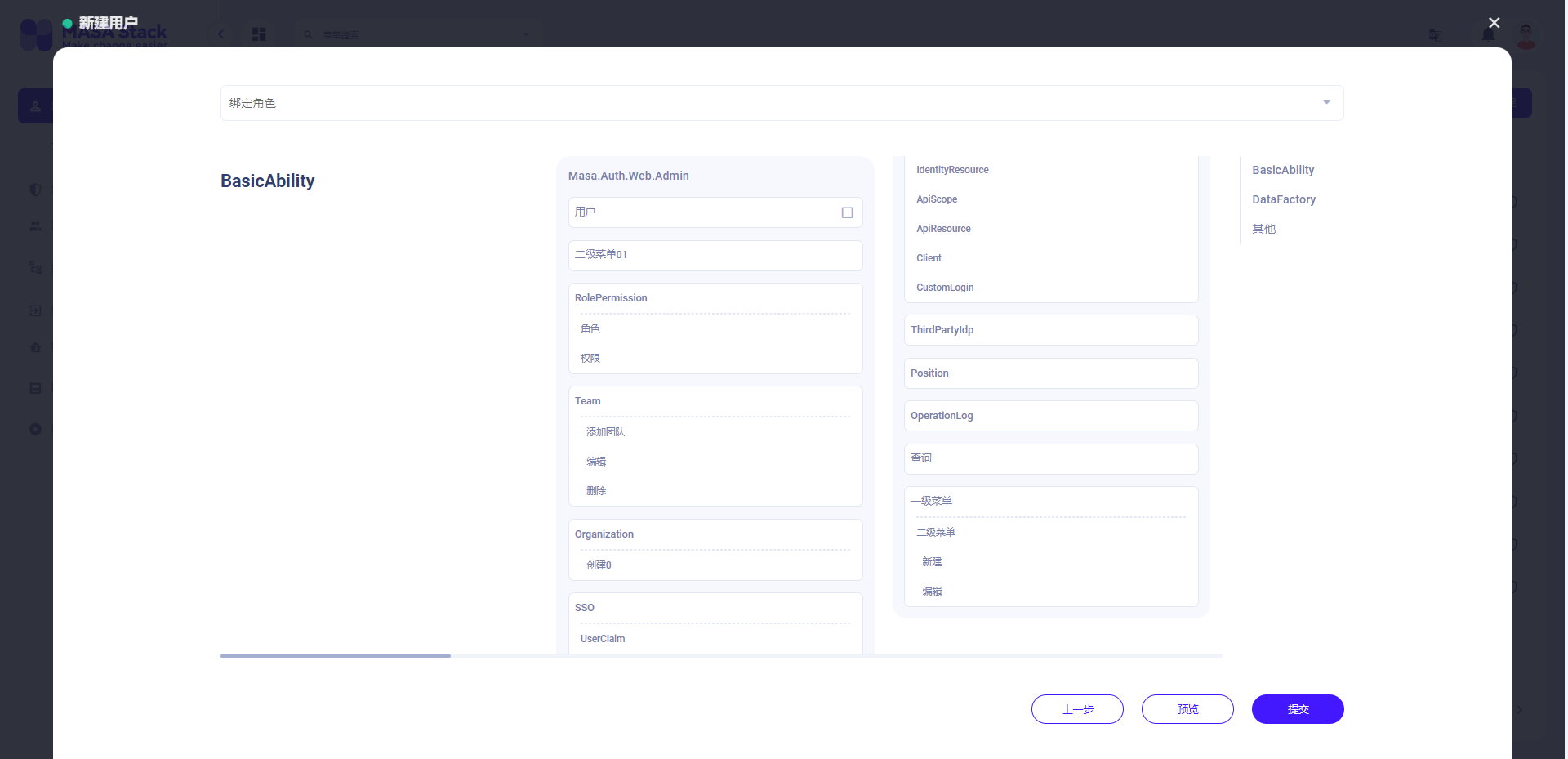Click the 上一步 previous step button

[x=1076, y=709]
